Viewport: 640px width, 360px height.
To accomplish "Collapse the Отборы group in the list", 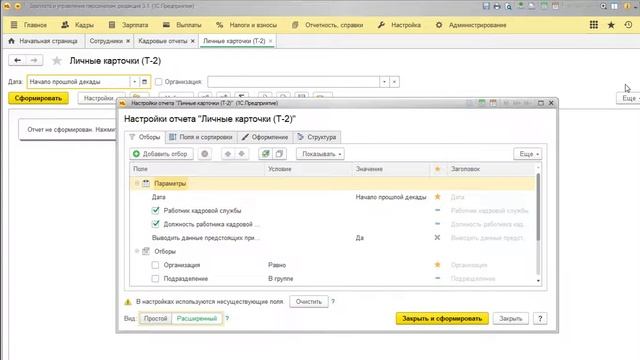I will (x=137, y=251).
